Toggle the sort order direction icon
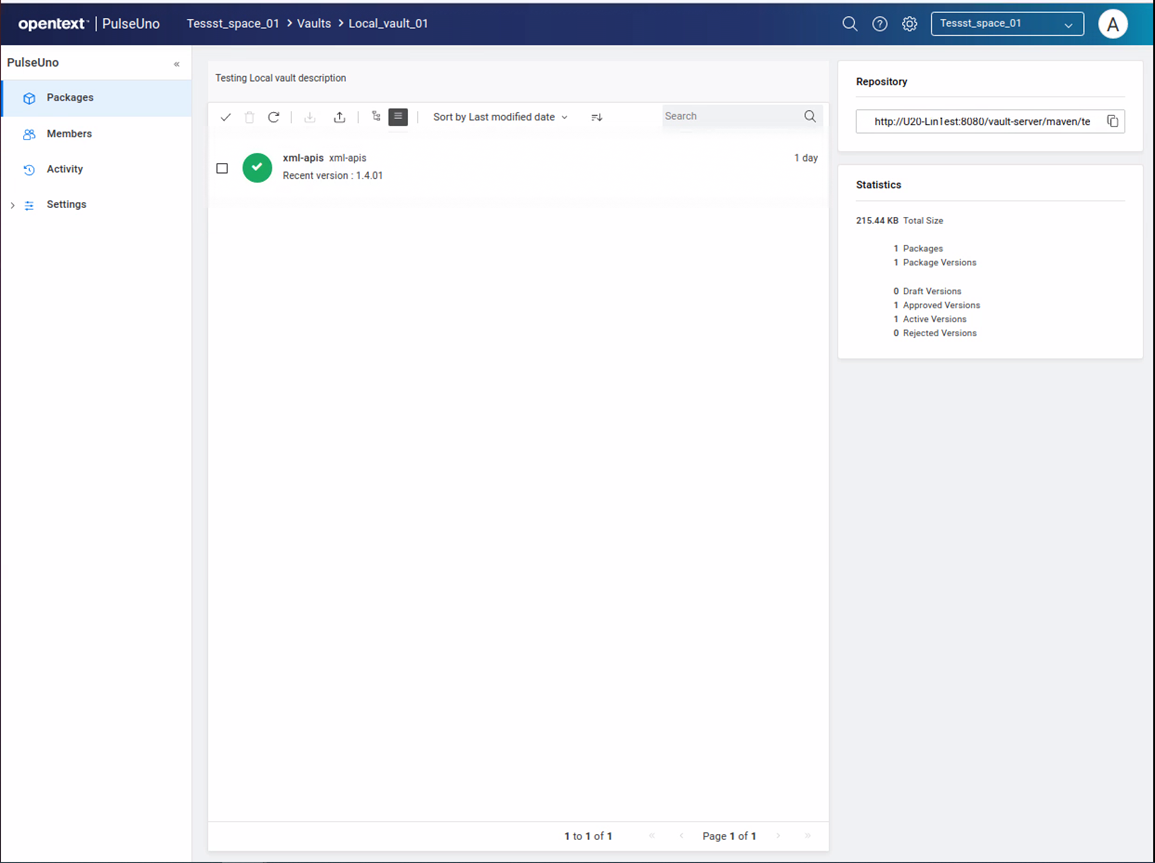Image resolution: width=1155 pixels, height=863 pixels. (x=597, y=117)
